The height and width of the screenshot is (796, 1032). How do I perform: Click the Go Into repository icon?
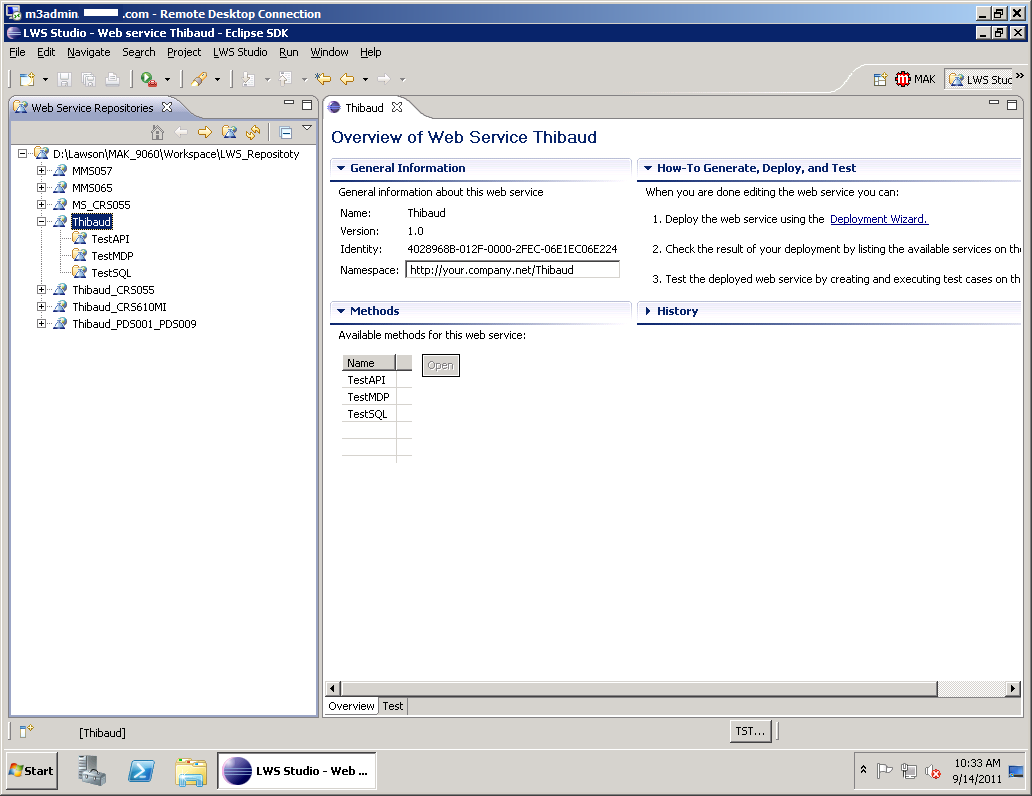coord(229,132)
